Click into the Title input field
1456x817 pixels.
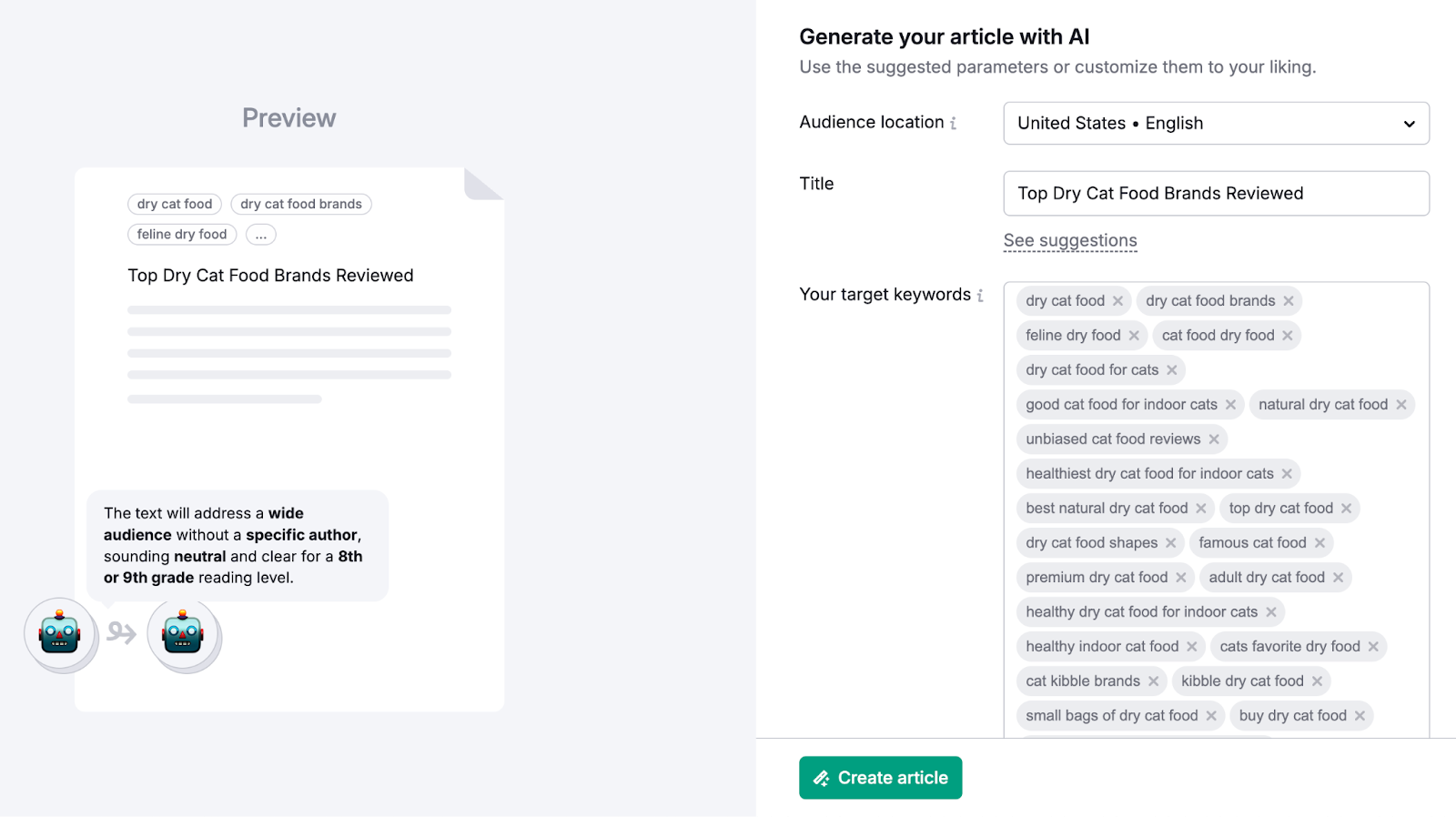click(1216, 194)
